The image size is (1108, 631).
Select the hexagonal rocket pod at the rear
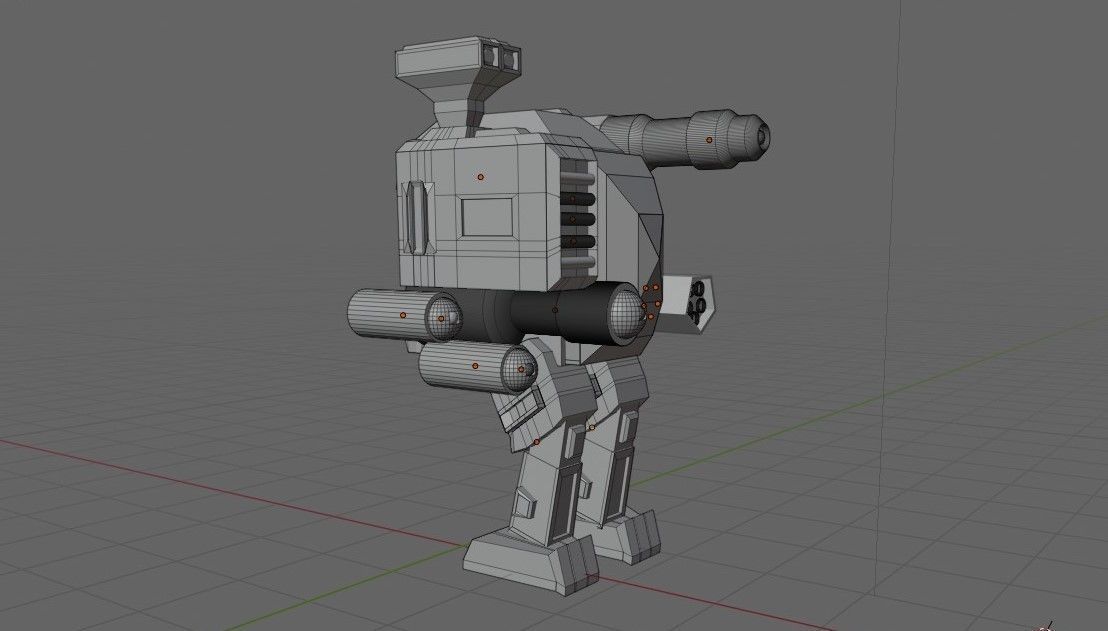[689, 305]
